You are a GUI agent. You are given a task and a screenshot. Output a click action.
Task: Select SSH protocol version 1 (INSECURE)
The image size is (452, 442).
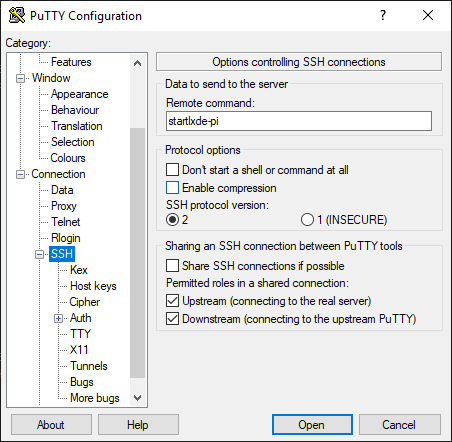click(x=307, y=220)
